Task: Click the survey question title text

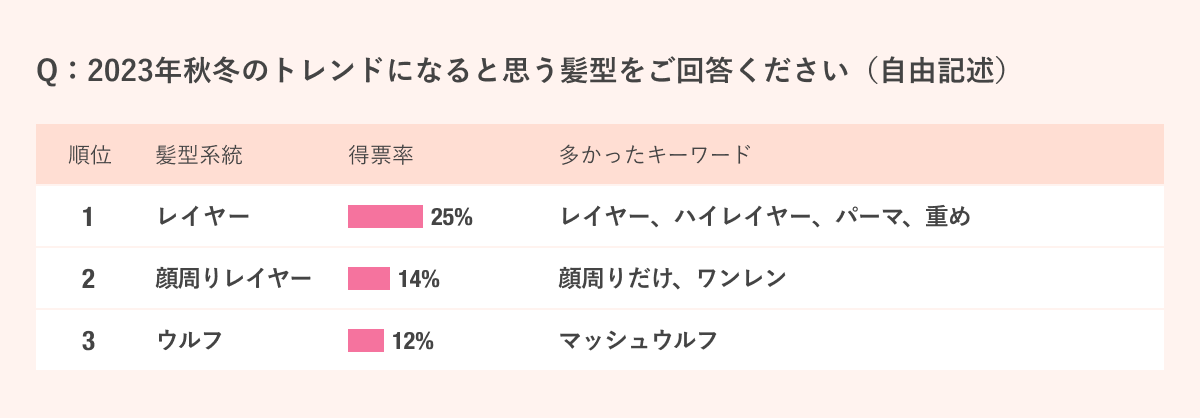Action: click(x=520, y=73)
